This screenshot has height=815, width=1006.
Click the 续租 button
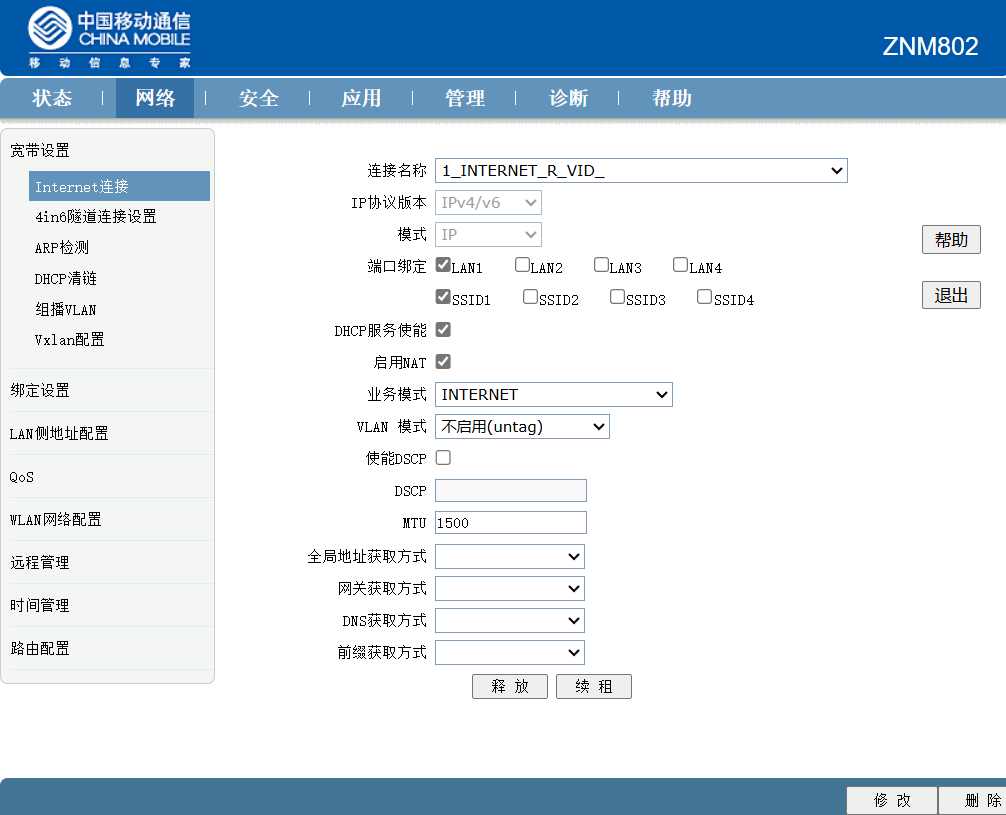point(594,686)
